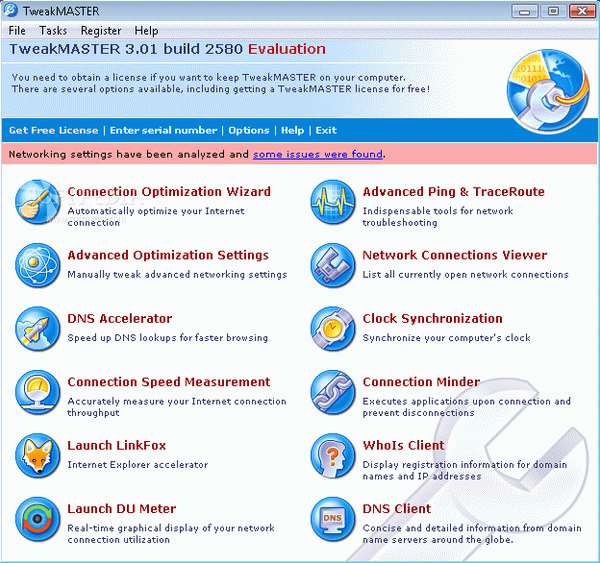Open DU Meter circular arrows icon
Screen dimensions: 600x563
pos(38,519)
